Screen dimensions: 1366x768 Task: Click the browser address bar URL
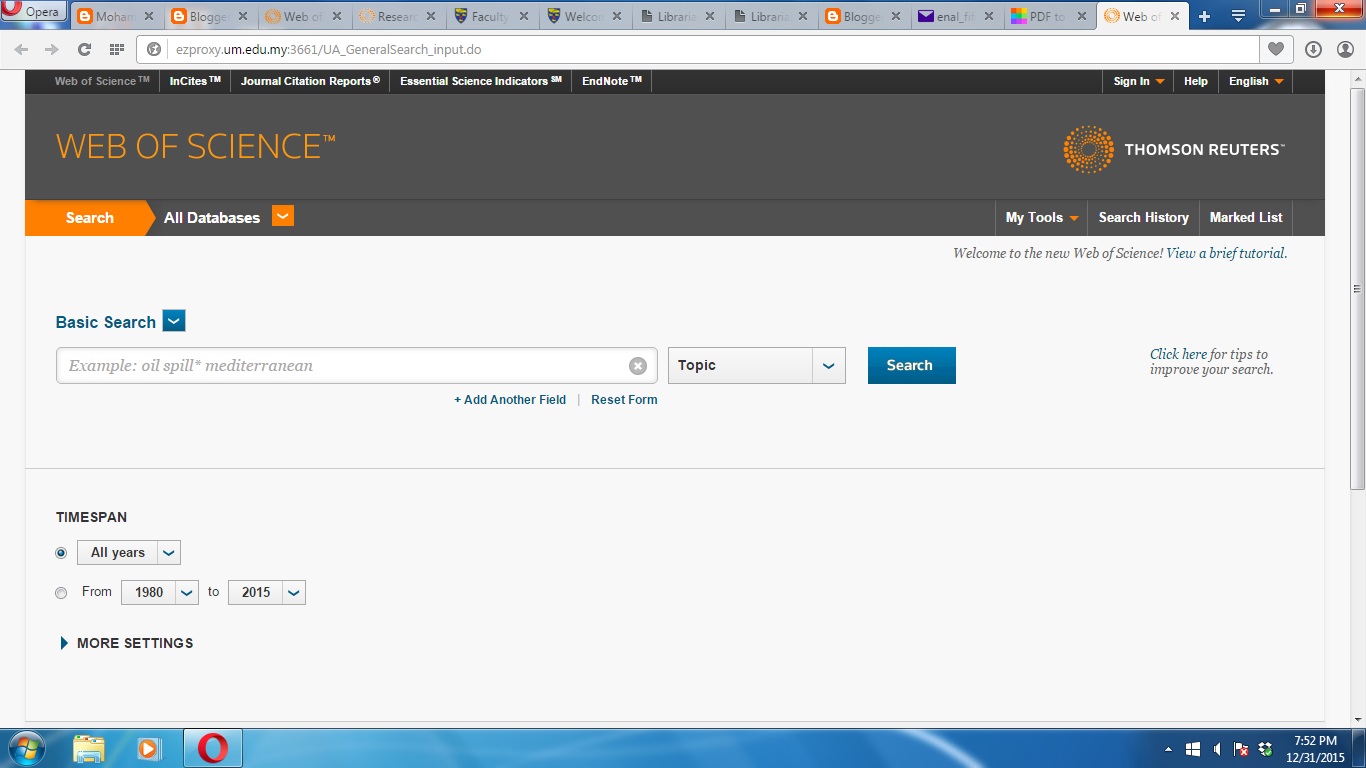coord(329,49)
